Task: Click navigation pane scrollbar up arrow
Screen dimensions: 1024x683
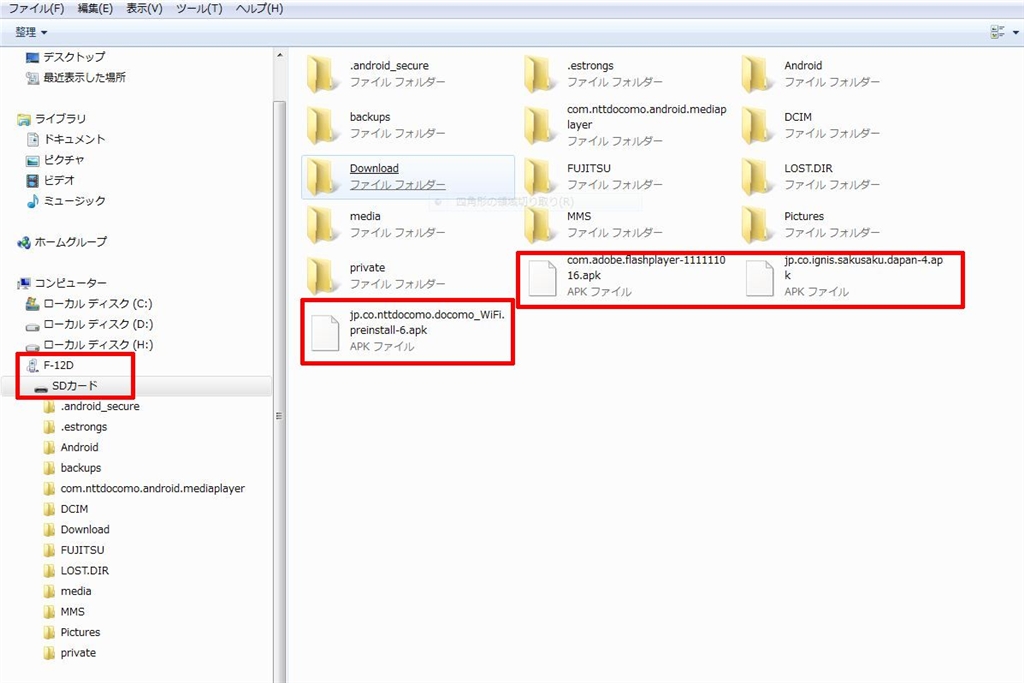Action: coord(280,56)
